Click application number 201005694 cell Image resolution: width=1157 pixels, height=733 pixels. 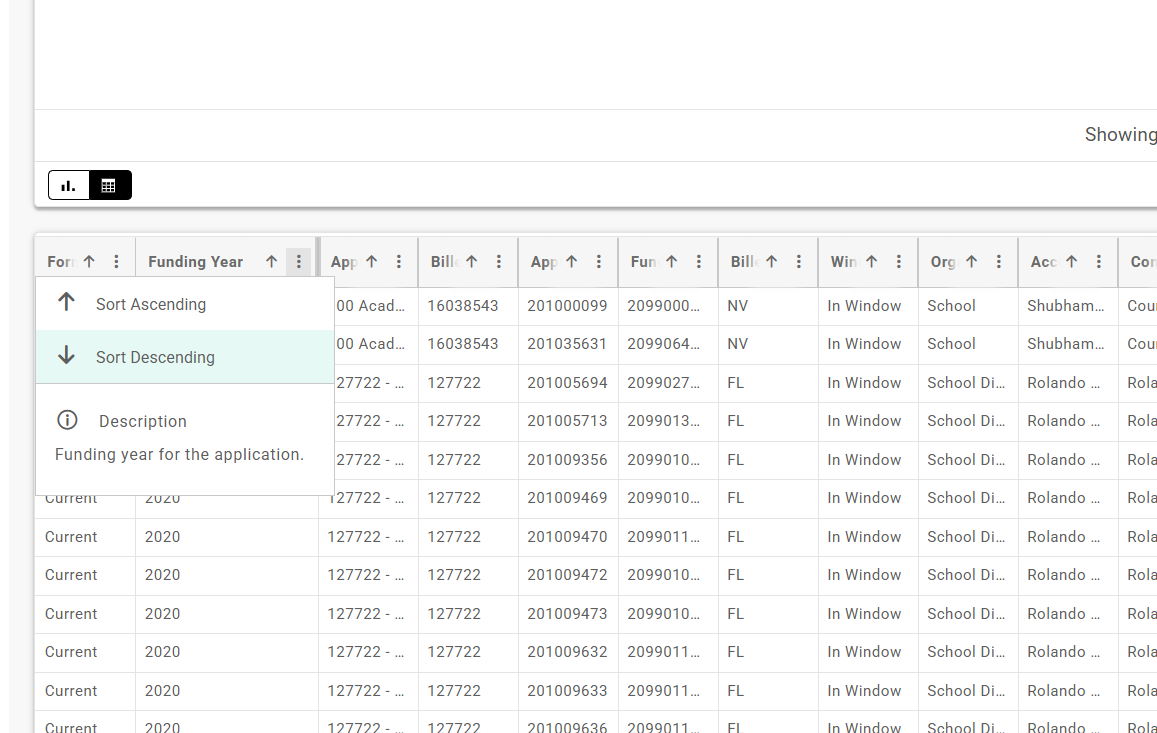[567, 383]
